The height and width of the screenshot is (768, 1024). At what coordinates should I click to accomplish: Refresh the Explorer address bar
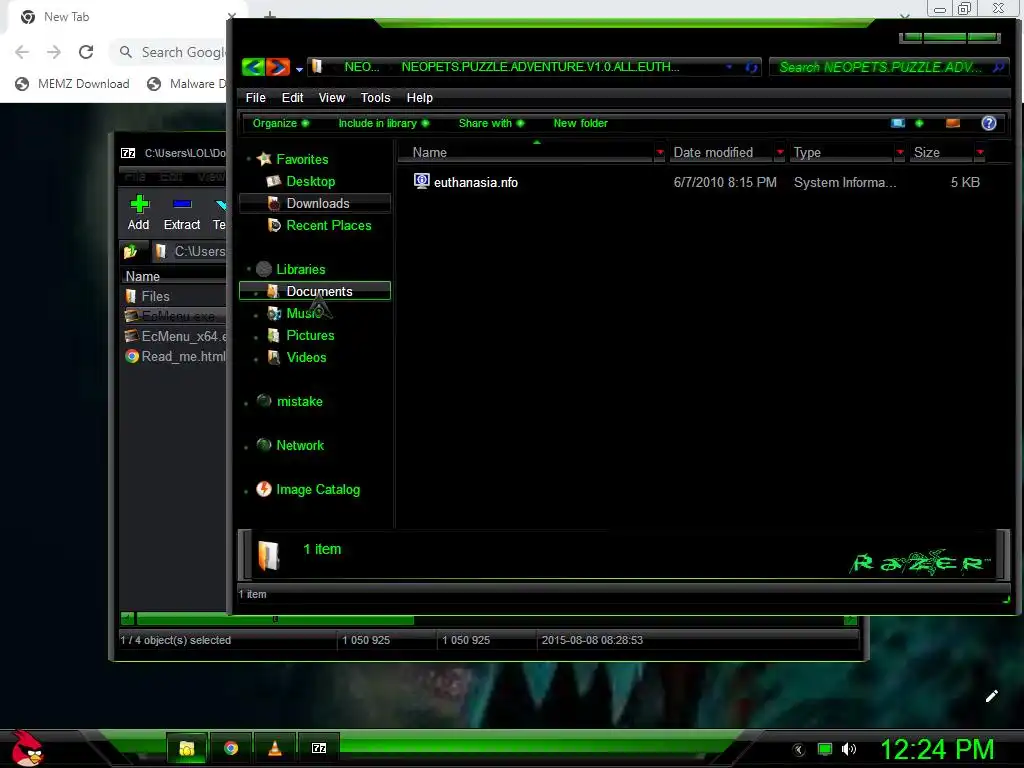(x=752, y=67)
